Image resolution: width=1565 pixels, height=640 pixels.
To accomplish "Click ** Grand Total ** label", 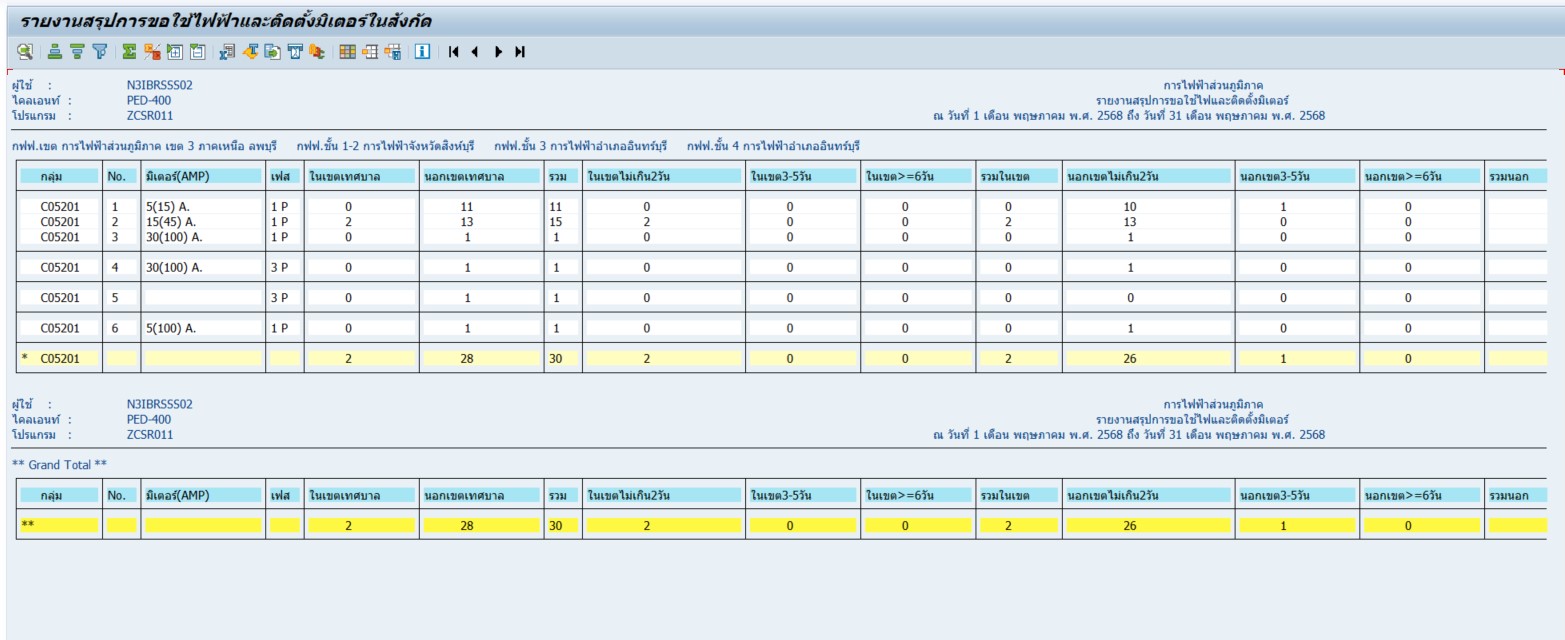I will coord(59,464).
